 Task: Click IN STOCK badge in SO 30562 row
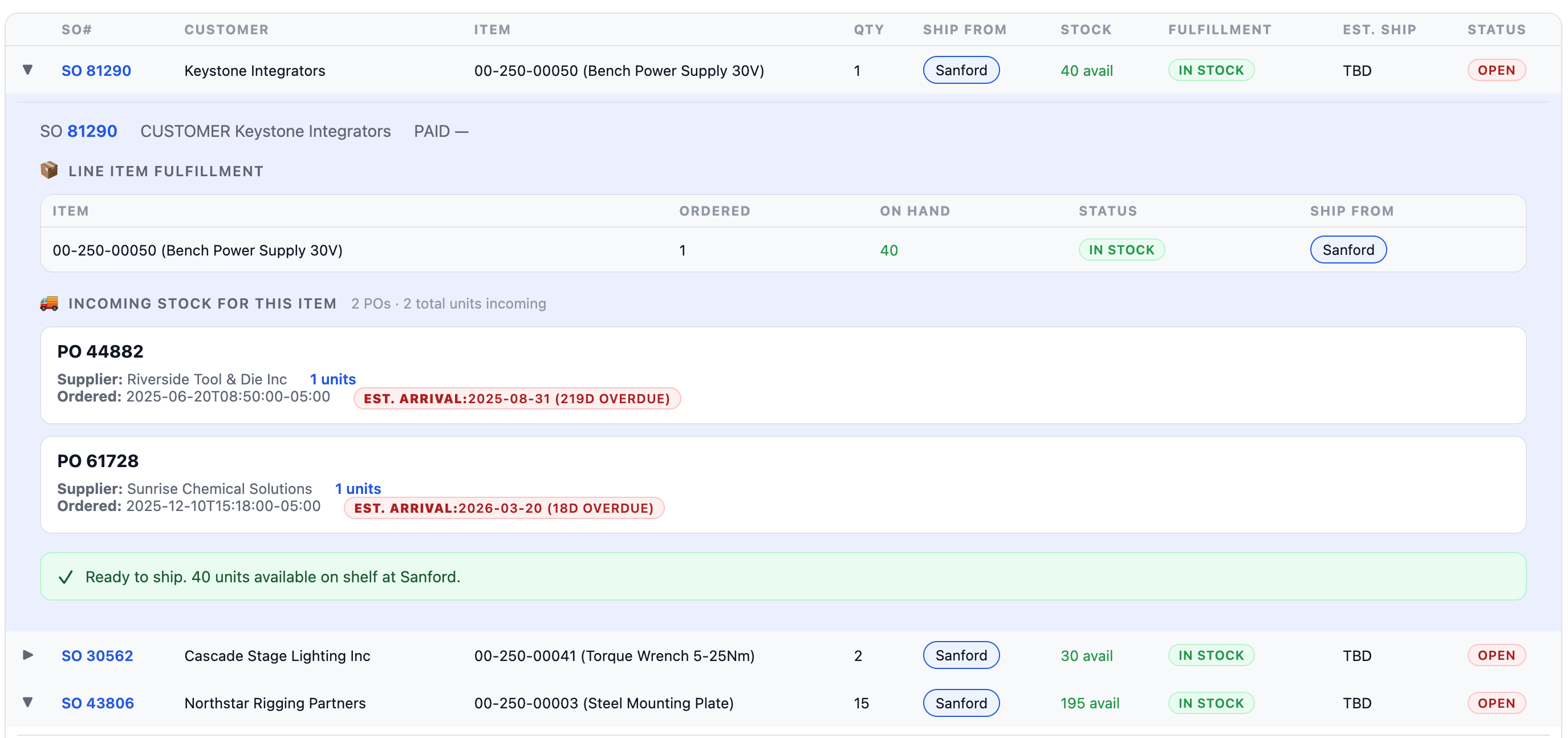1211,656
